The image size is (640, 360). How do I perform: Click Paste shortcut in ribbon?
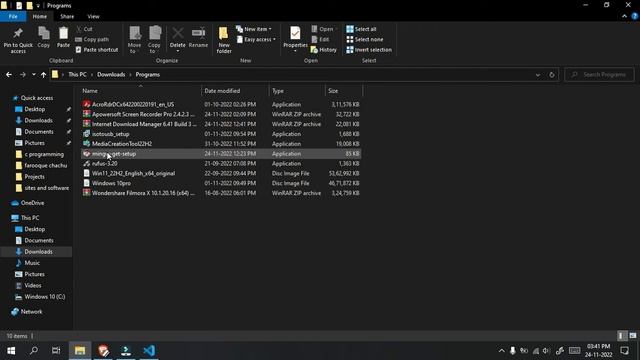point(97,50)
